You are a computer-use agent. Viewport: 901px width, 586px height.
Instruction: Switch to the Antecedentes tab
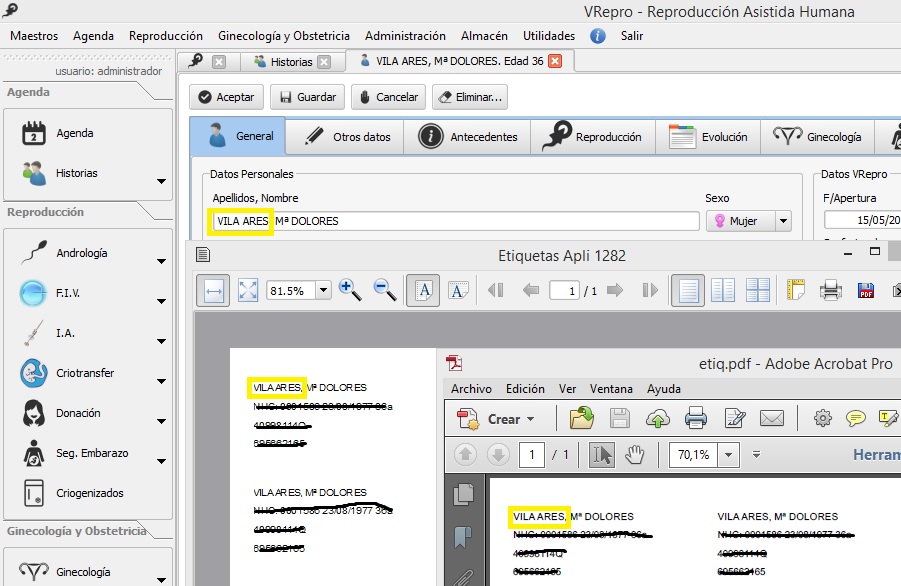pyautogui.click(x=467, y=137)
